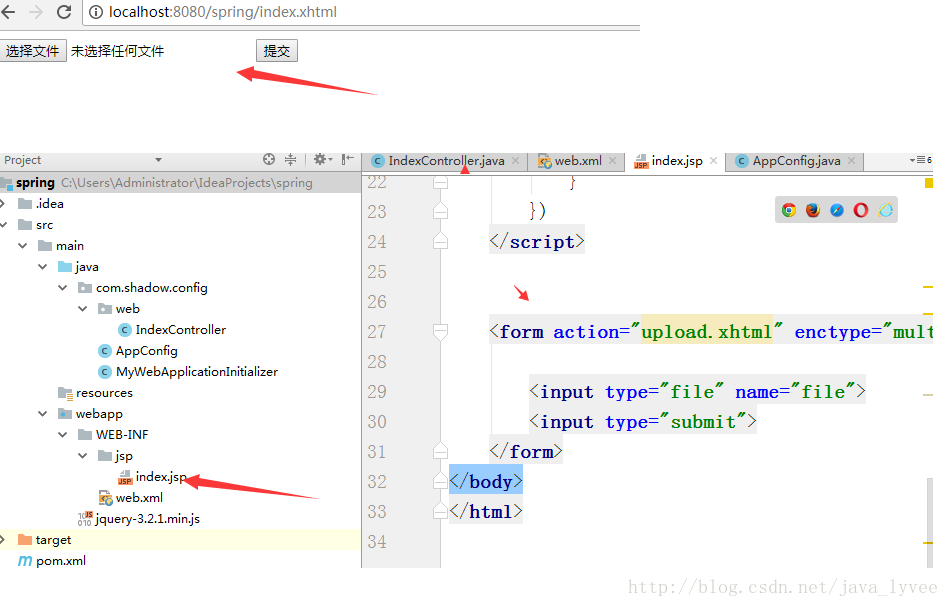Click the 提交 submit button

coord(277,51)
